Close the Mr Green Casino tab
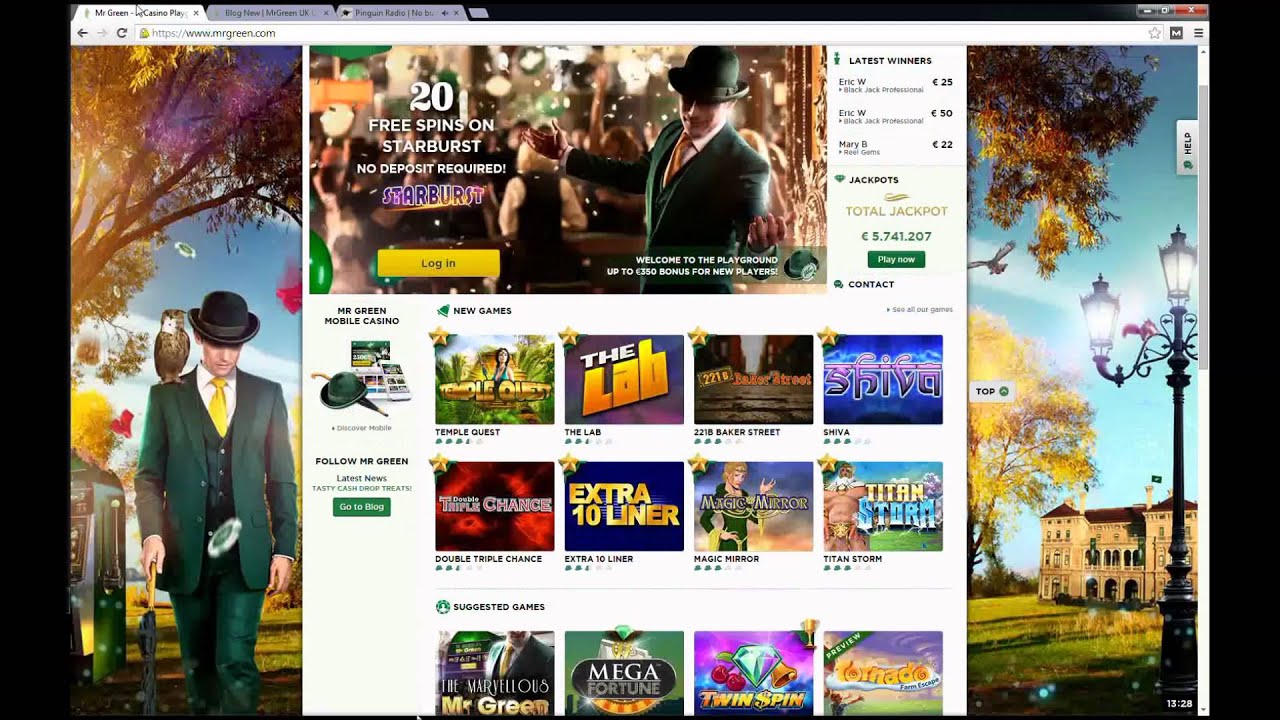The image size is (1280, 720). [196, 13]
